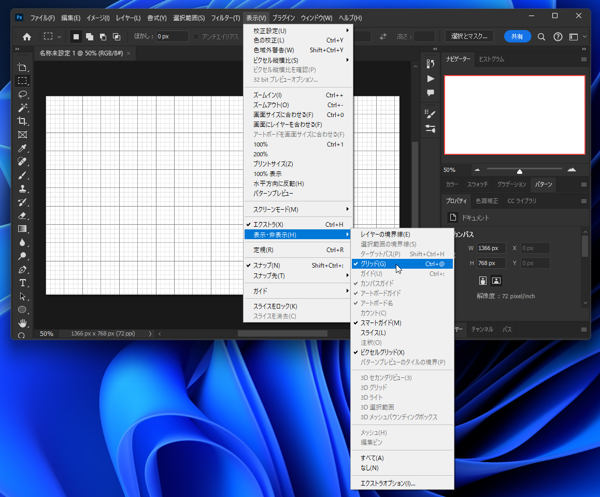
Task: Expand the ガイド submenu in View menu
Action: (298, 291)
